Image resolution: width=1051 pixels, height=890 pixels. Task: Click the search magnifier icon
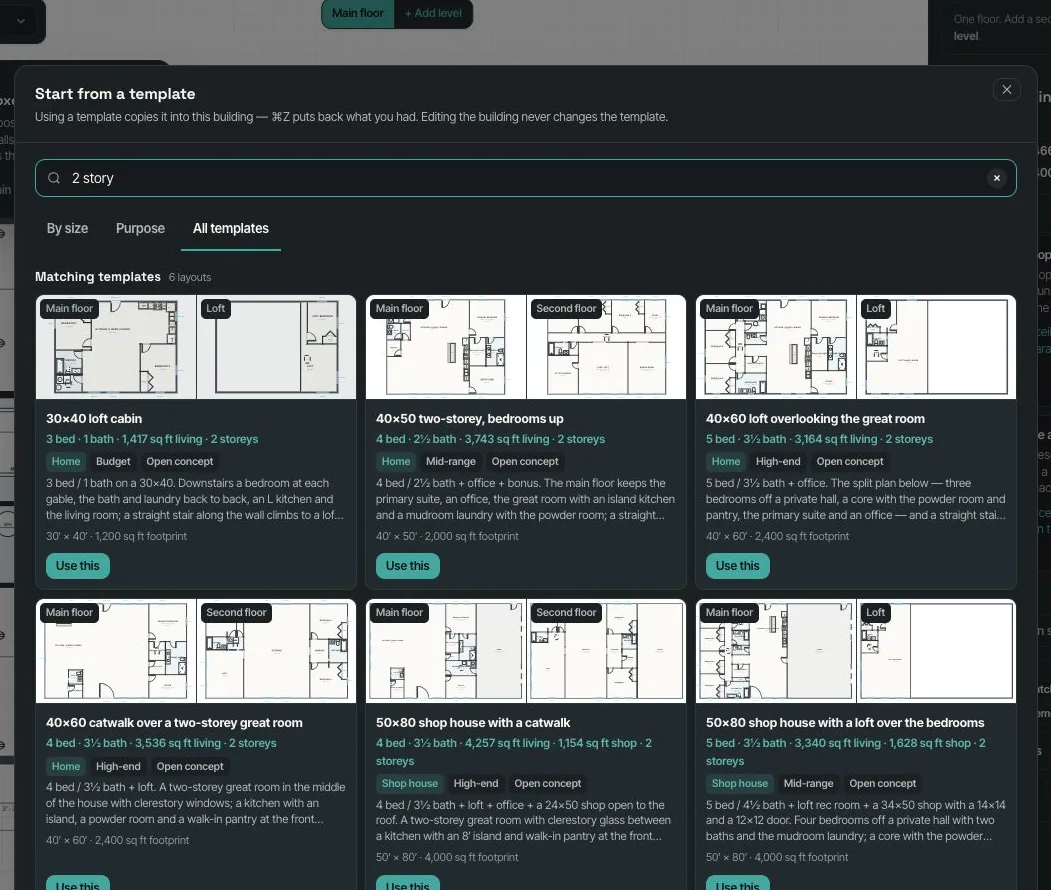click(54, 178)
